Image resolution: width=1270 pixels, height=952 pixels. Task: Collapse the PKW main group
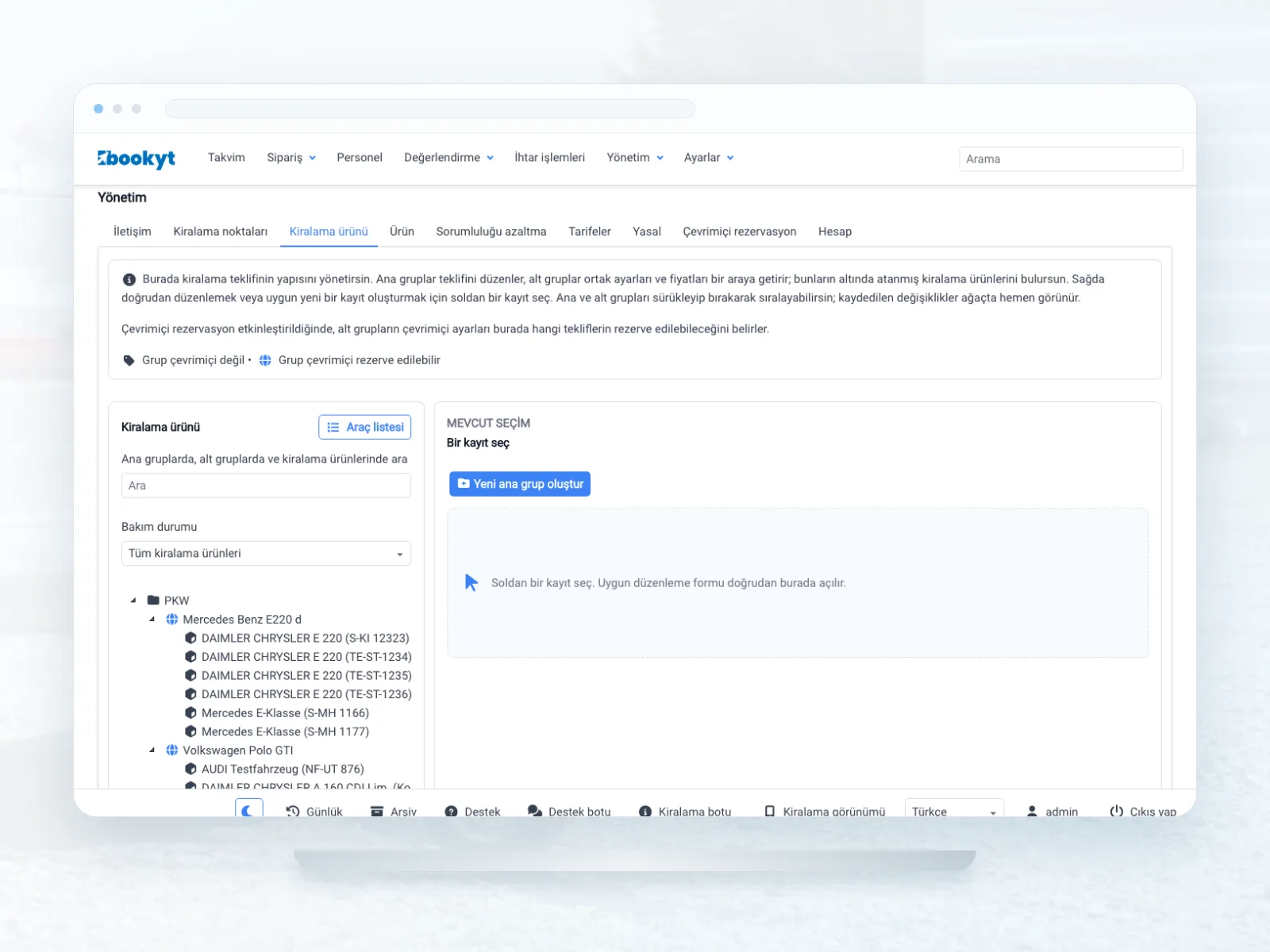pyautogui.click(x=133, y=601)
